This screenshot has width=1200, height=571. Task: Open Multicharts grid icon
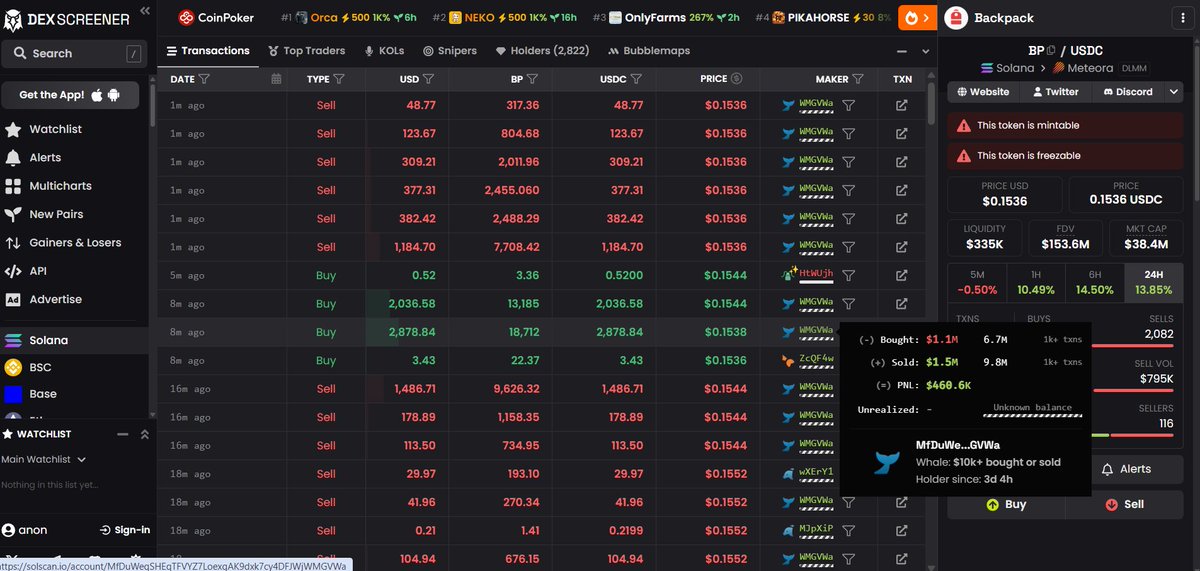tap(13, 186)
